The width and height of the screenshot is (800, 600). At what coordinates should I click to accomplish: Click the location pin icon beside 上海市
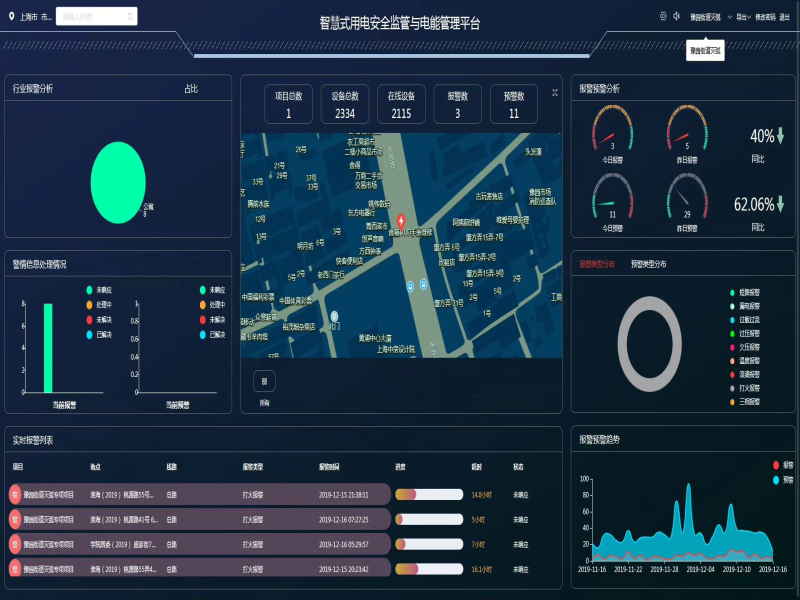coord(11,17)
